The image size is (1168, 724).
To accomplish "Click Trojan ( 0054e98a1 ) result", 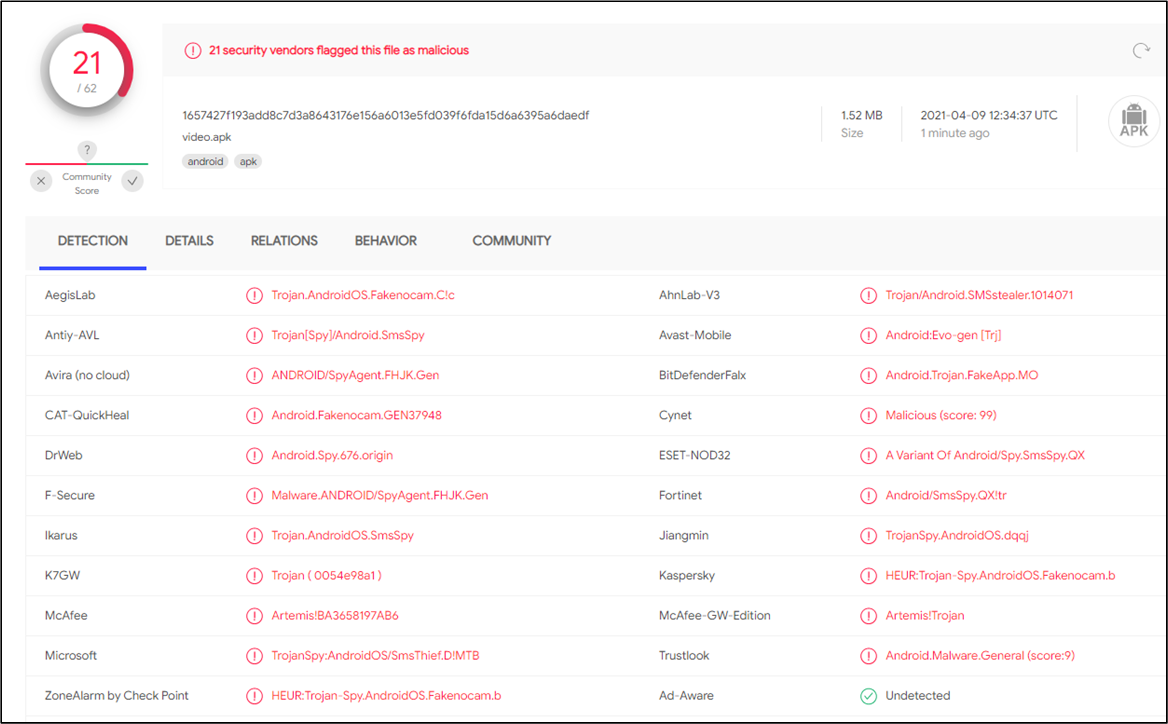I will [x=326, y=576].
